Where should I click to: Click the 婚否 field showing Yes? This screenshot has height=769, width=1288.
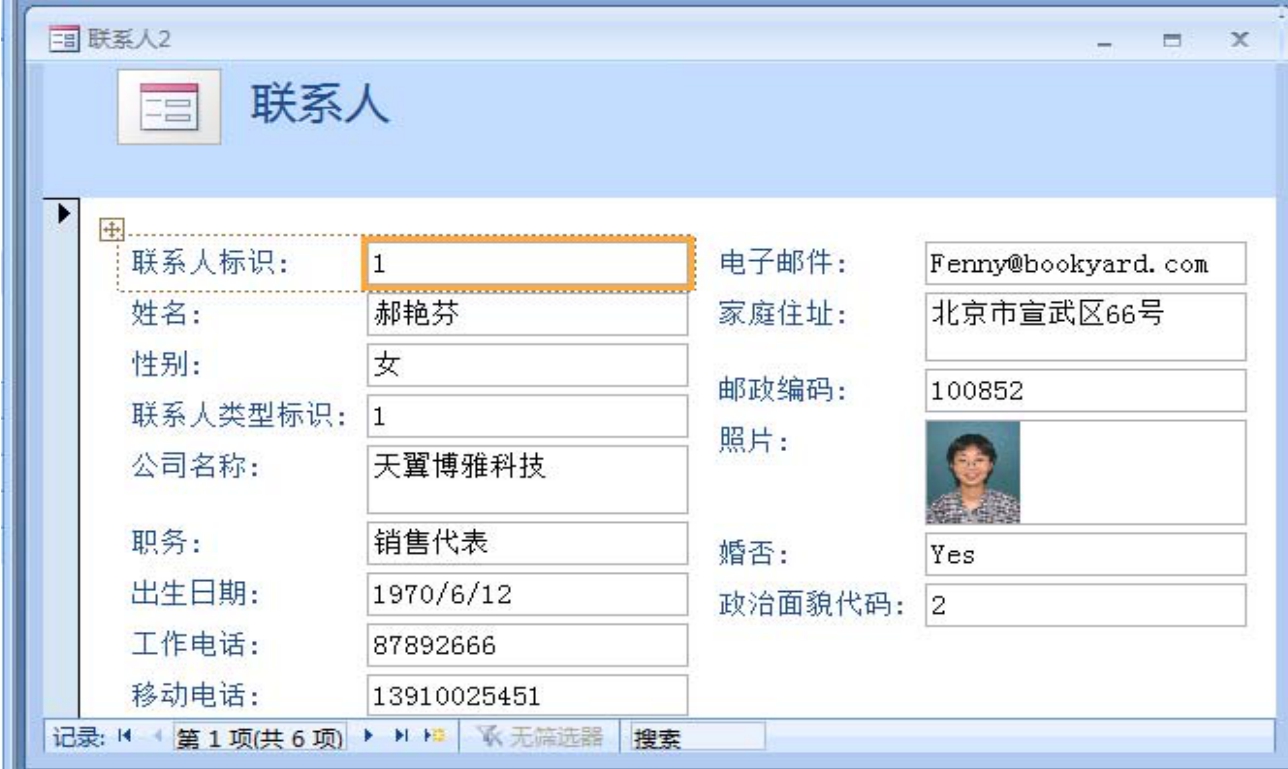(1085, 554)
